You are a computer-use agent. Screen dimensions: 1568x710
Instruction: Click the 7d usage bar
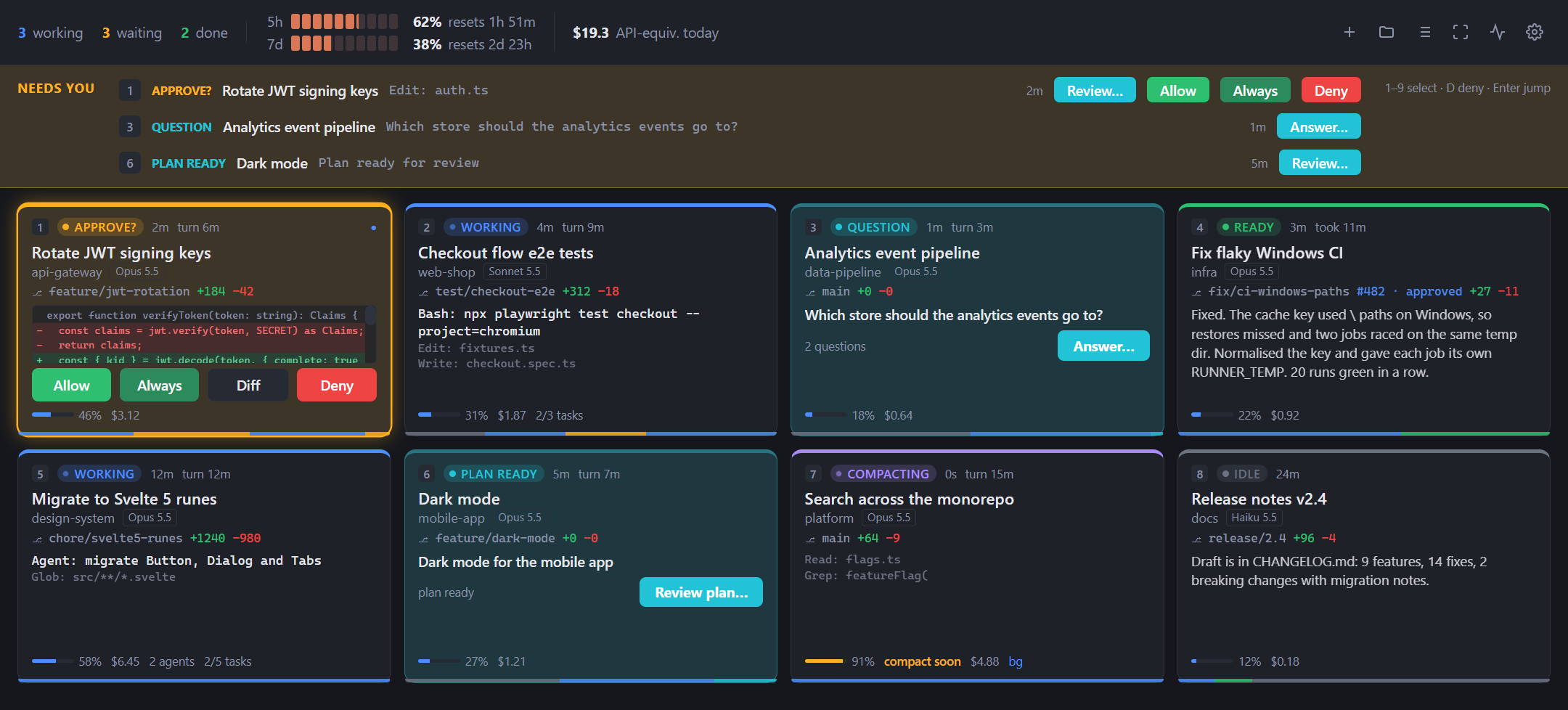(344, 44)
